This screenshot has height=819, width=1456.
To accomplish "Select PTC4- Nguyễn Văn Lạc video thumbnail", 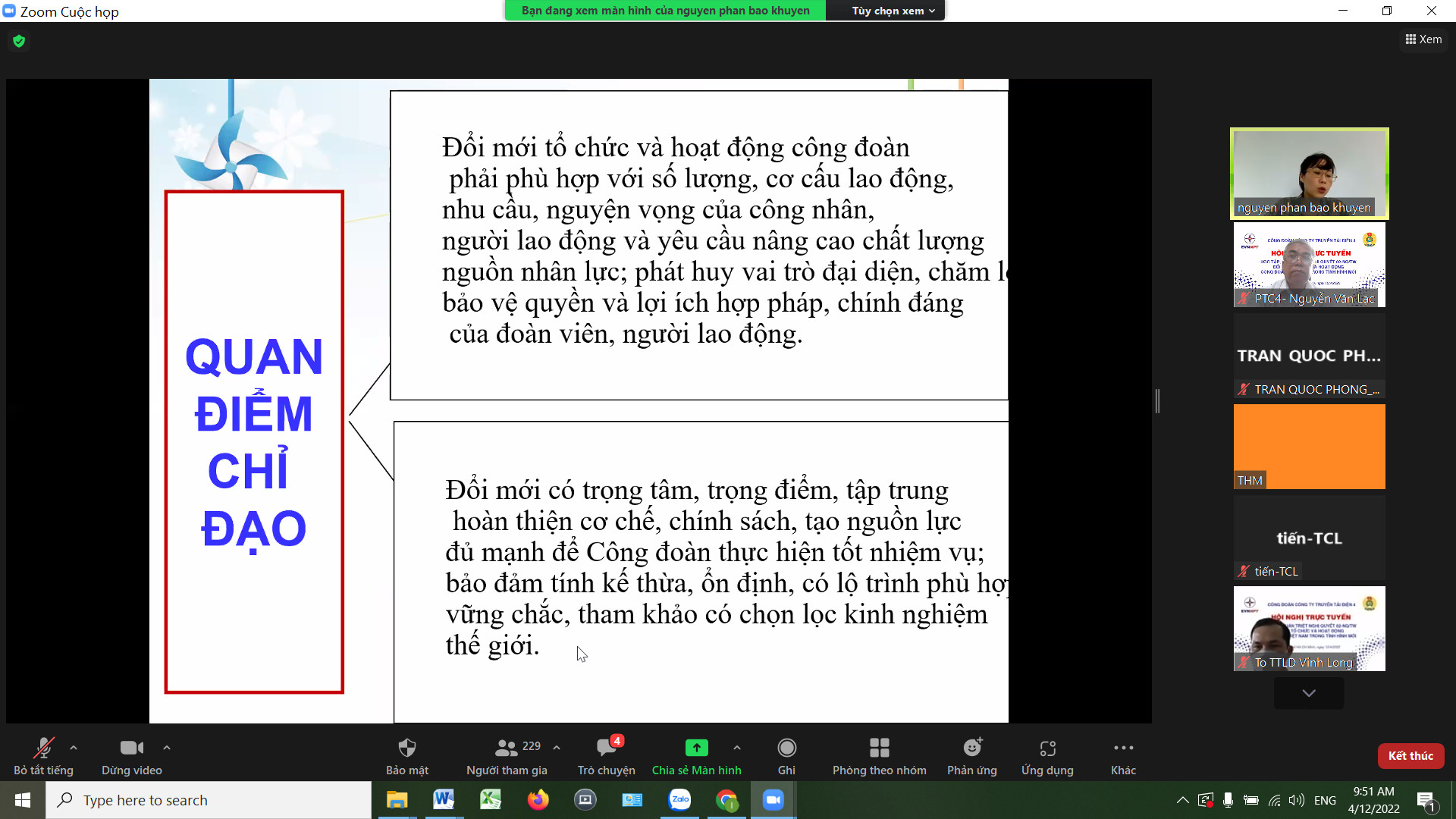I will [x=1309, y=265].
